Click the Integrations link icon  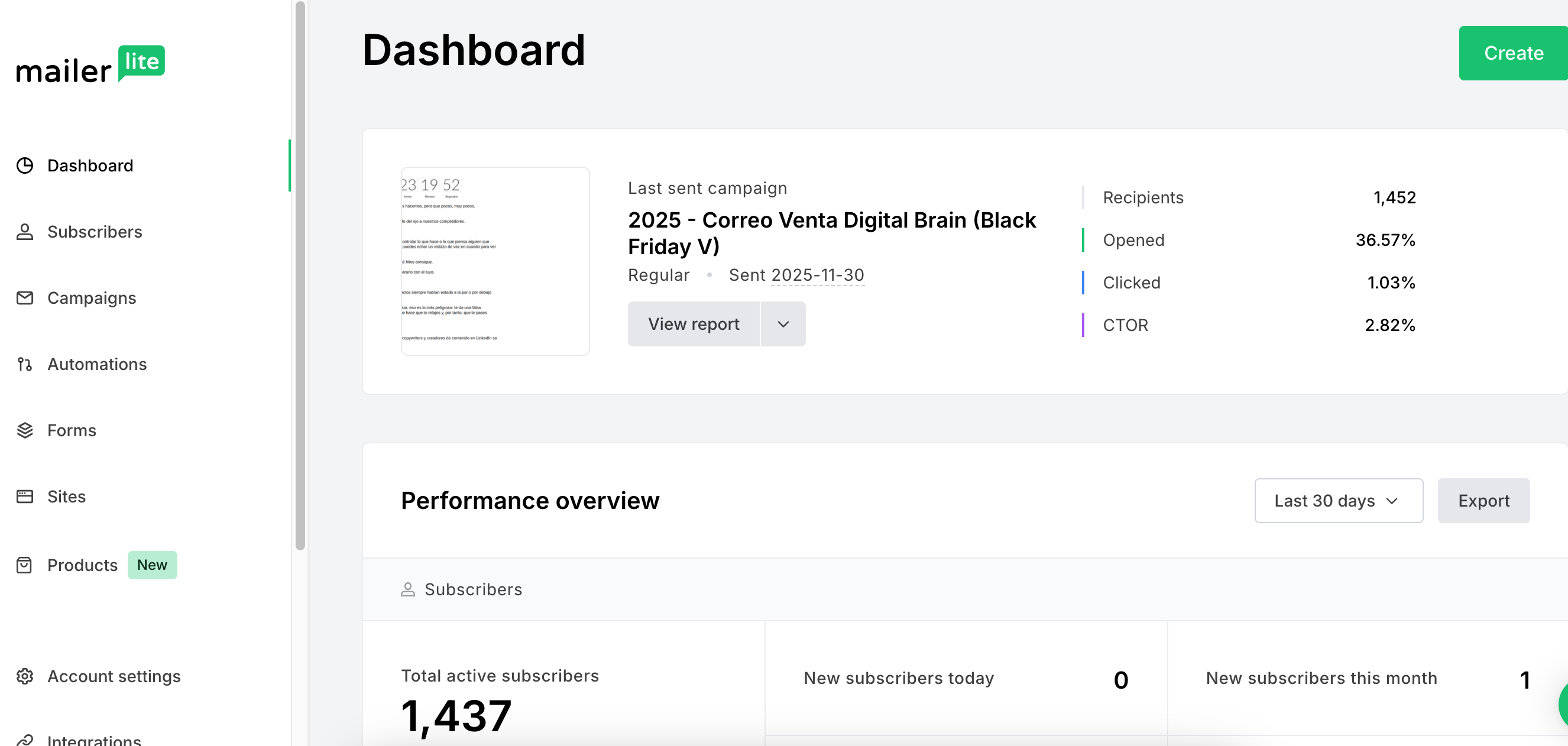[25, 739]
